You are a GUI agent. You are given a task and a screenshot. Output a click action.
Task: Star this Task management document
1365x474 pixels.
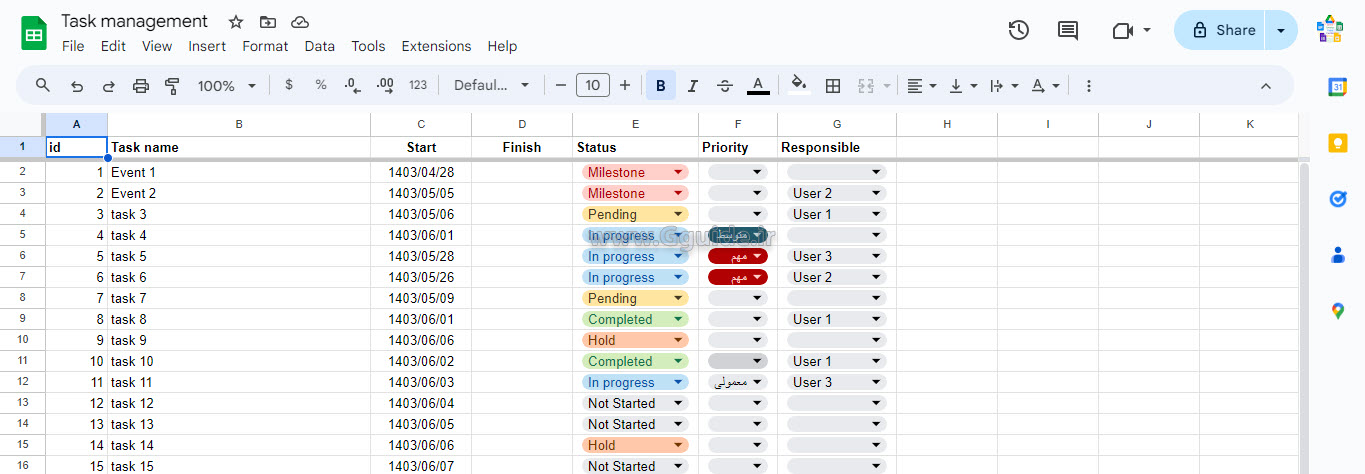point(236,22)
